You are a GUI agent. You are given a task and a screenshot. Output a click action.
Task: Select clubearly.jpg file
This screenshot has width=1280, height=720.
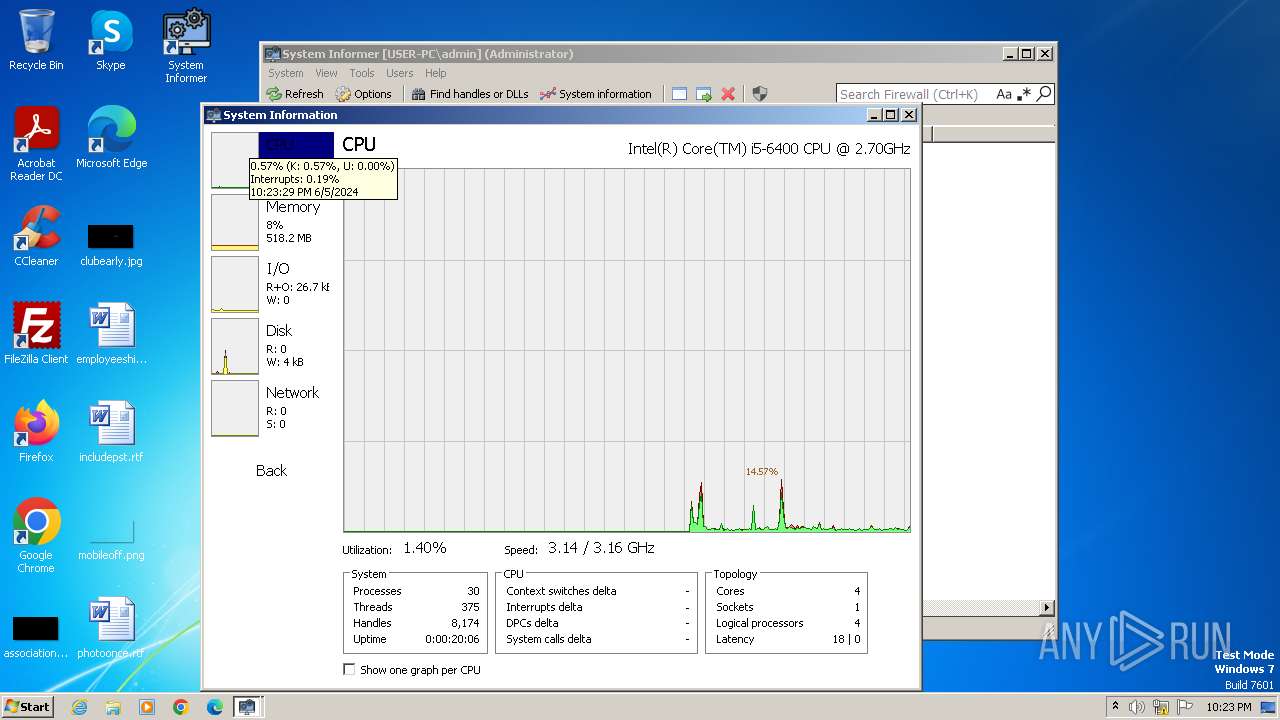111,244
